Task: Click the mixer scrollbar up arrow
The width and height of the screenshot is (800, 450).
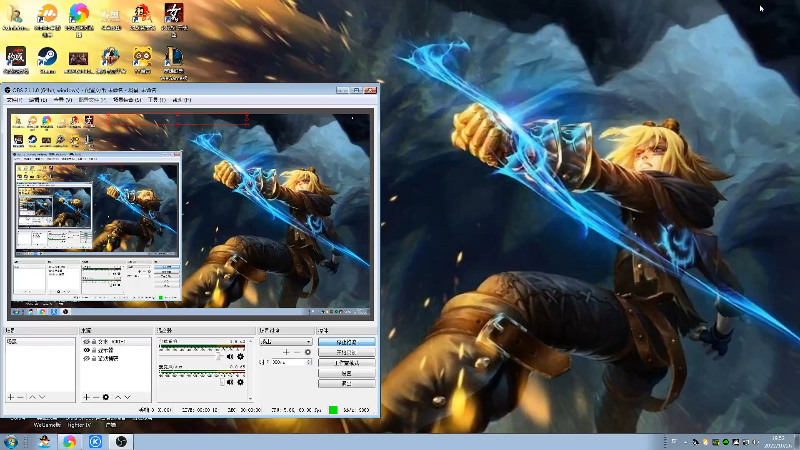Action: point(250,340)
